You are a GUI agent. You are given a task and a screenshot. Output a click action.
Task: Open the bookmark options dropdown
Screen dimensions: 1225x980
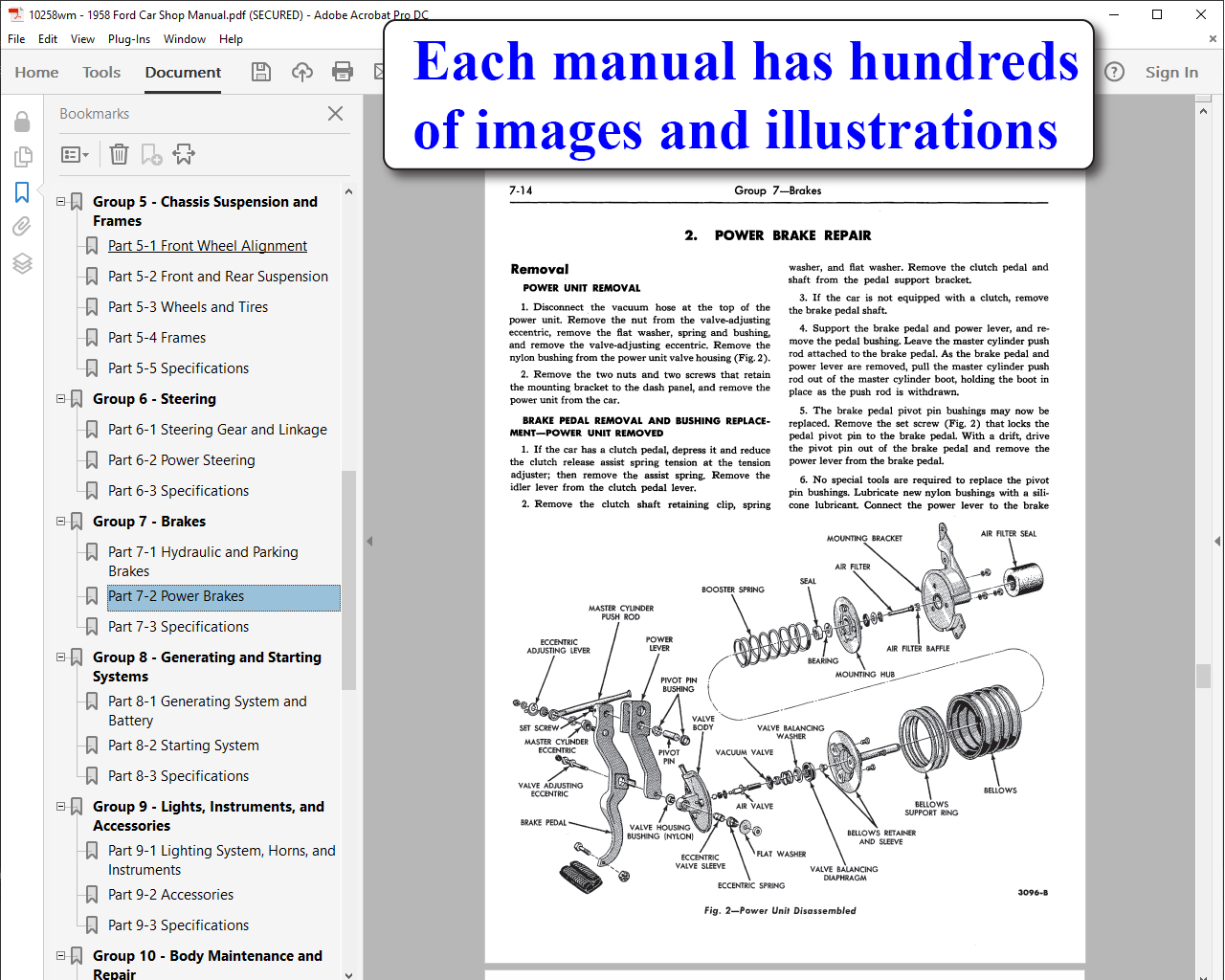click(75, 154)
